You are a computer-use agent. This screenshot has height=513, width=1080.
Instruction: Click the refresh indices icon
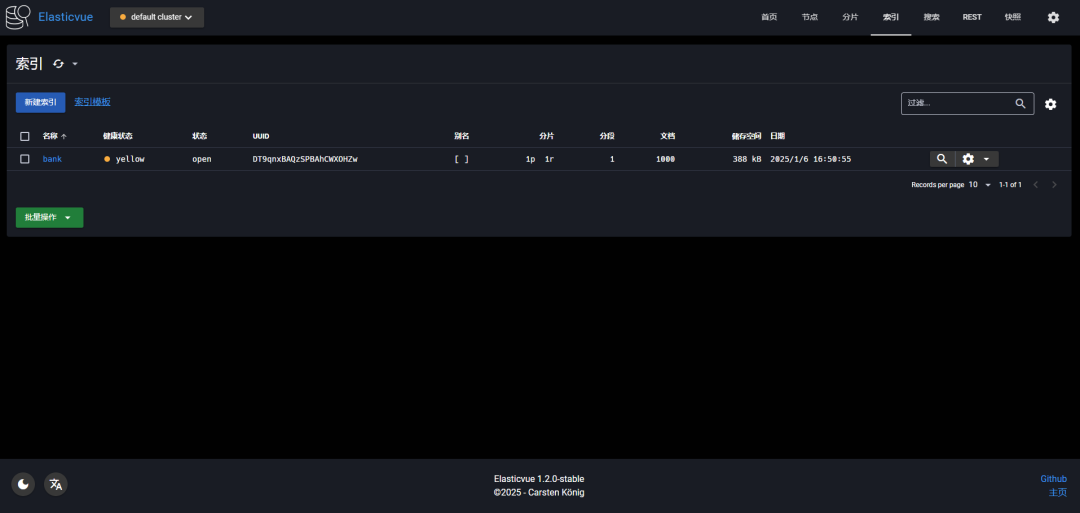coord(58,64)
